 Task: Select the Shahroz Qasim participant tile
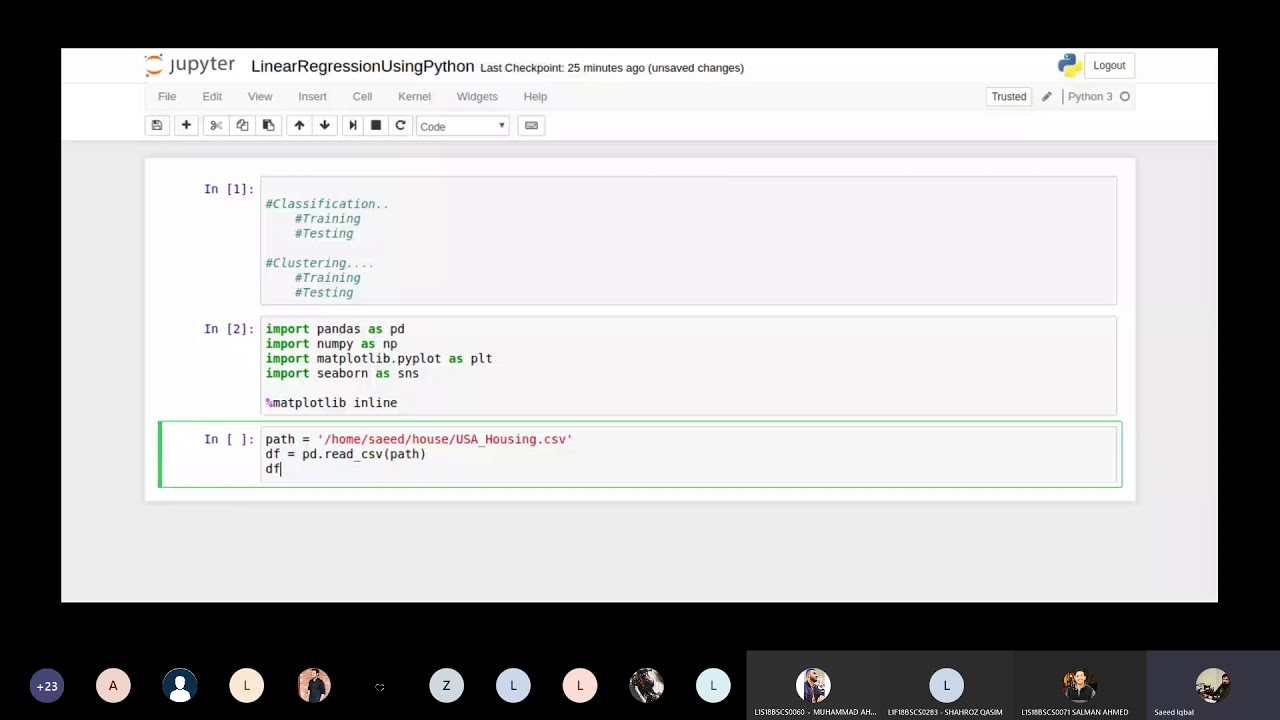(946, 686)
